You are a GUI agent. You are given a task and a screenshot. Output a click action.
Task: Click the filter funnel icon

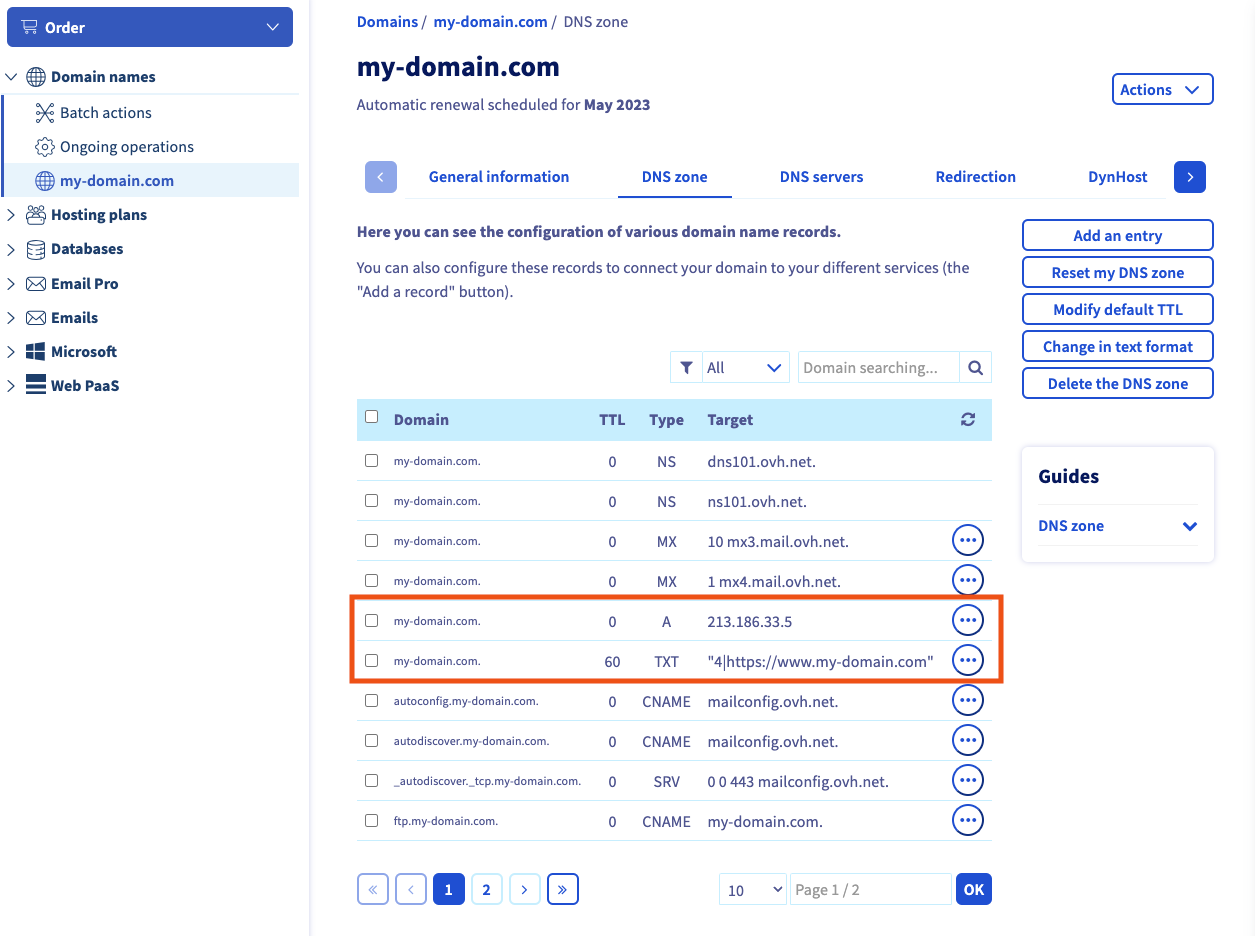(x=686, y=368)
